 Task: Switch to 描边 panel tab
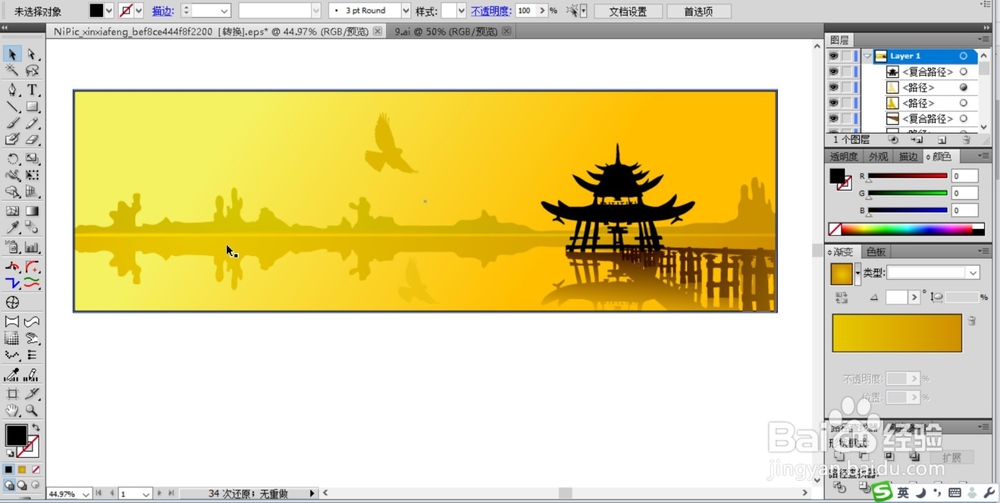908,157
